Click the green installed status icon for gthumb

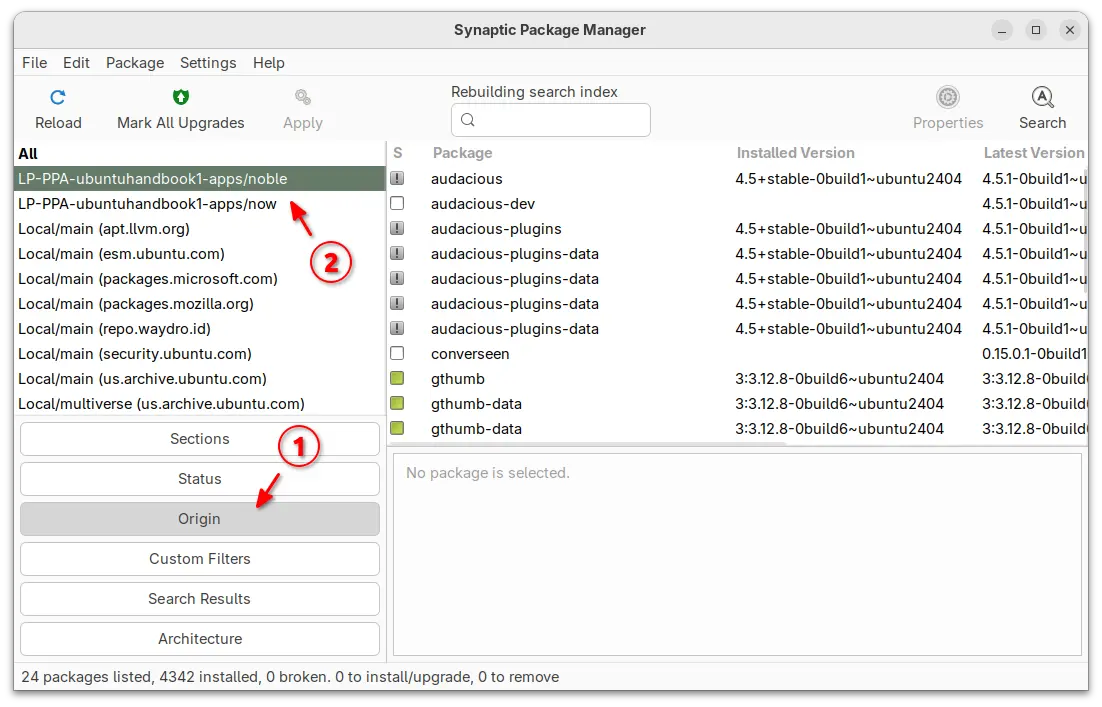pos(397,379)
